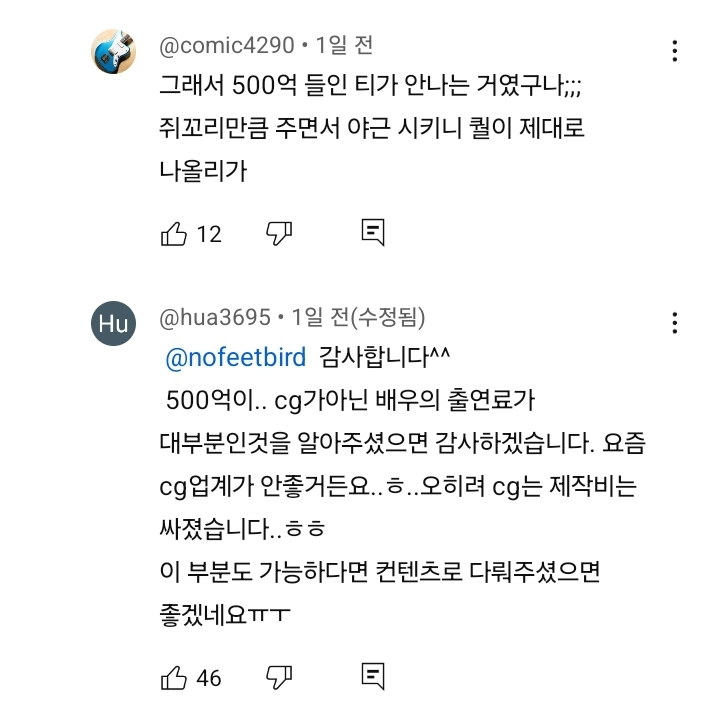Click the round "Hu" avatar icon
The image size is (720, 723).
click(114, 323)
